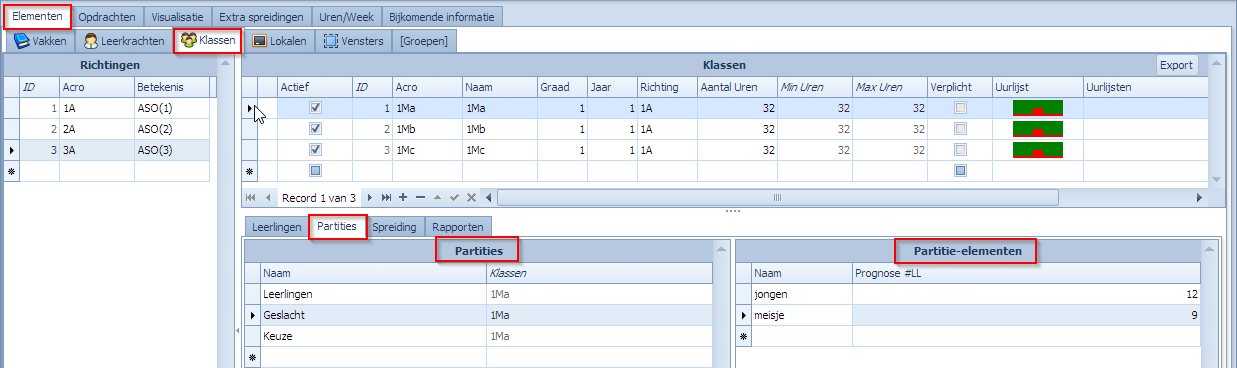This screenshot has height=368, width=1237.
Task: Toggle Actief checkbox for class 1Mb
Action: [315, 129]
